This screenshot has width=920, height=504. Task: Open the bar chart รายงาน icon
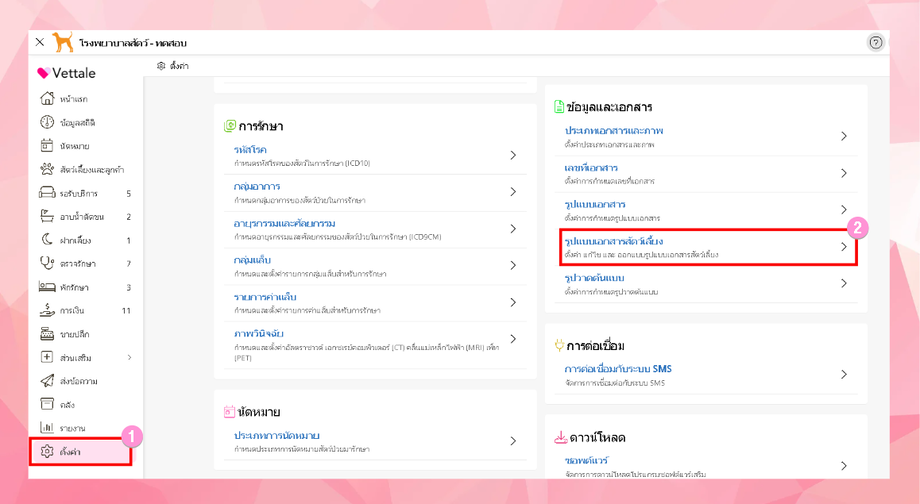click(47, 428)
